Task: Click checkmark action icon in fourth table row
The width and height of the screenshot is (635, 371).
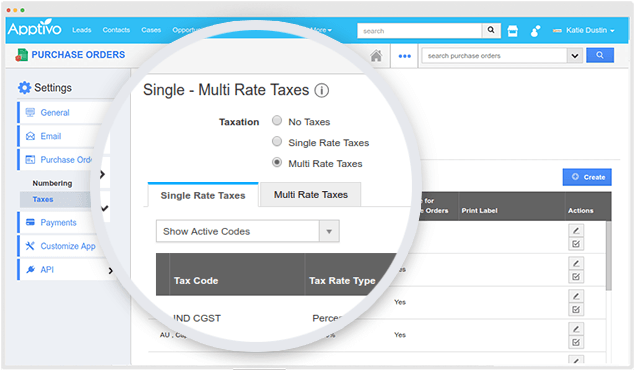Action: click(576, 342)
